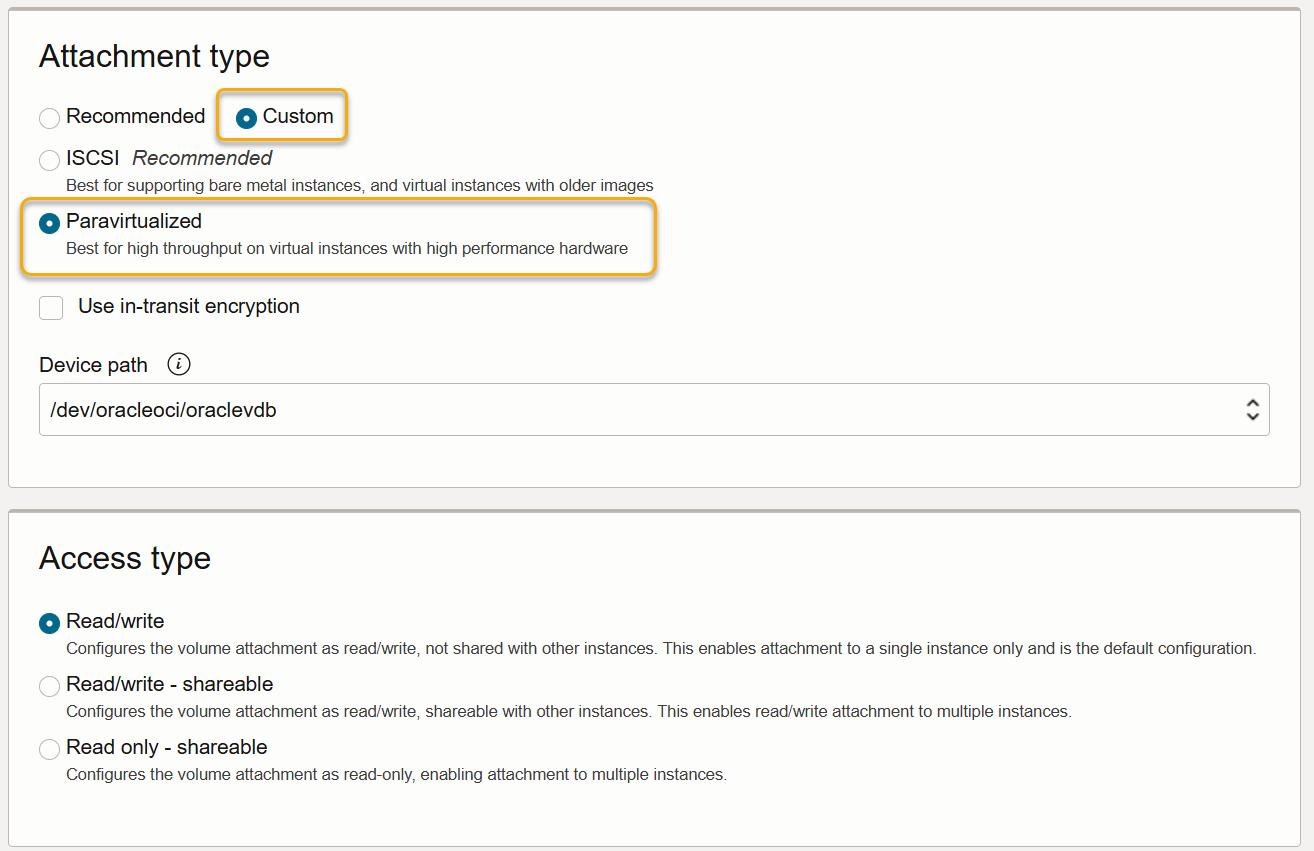Select the Read/write - shareable radio button
Viewport: 1314px width, 851px height.
(49, 686)
